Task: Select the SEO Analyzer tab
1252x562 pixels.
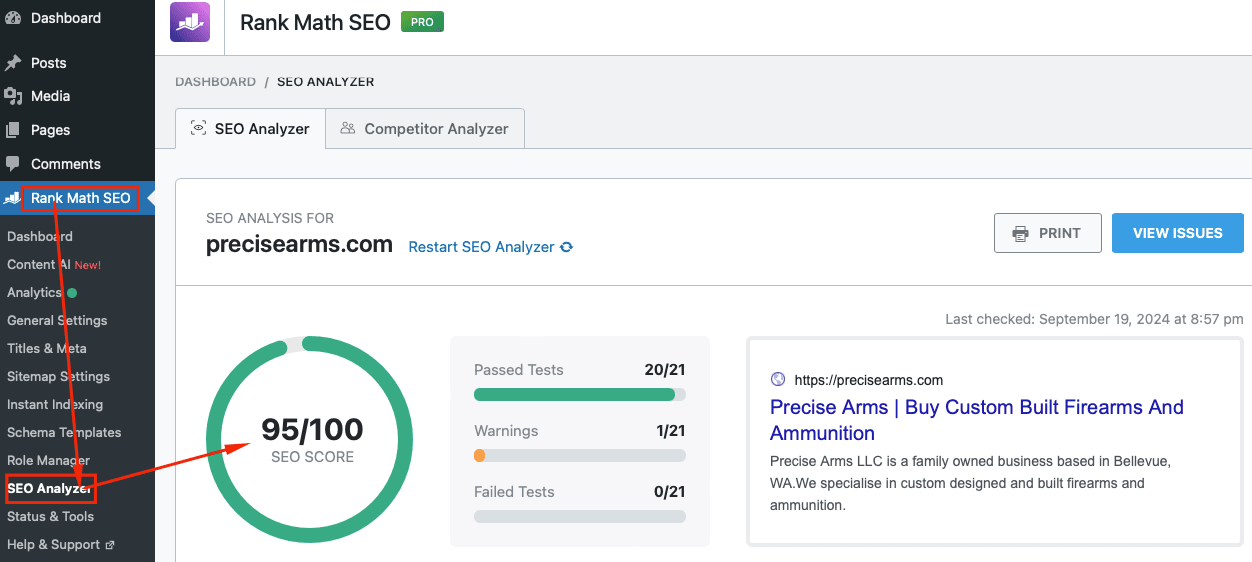Action: [x=250, y=129]
